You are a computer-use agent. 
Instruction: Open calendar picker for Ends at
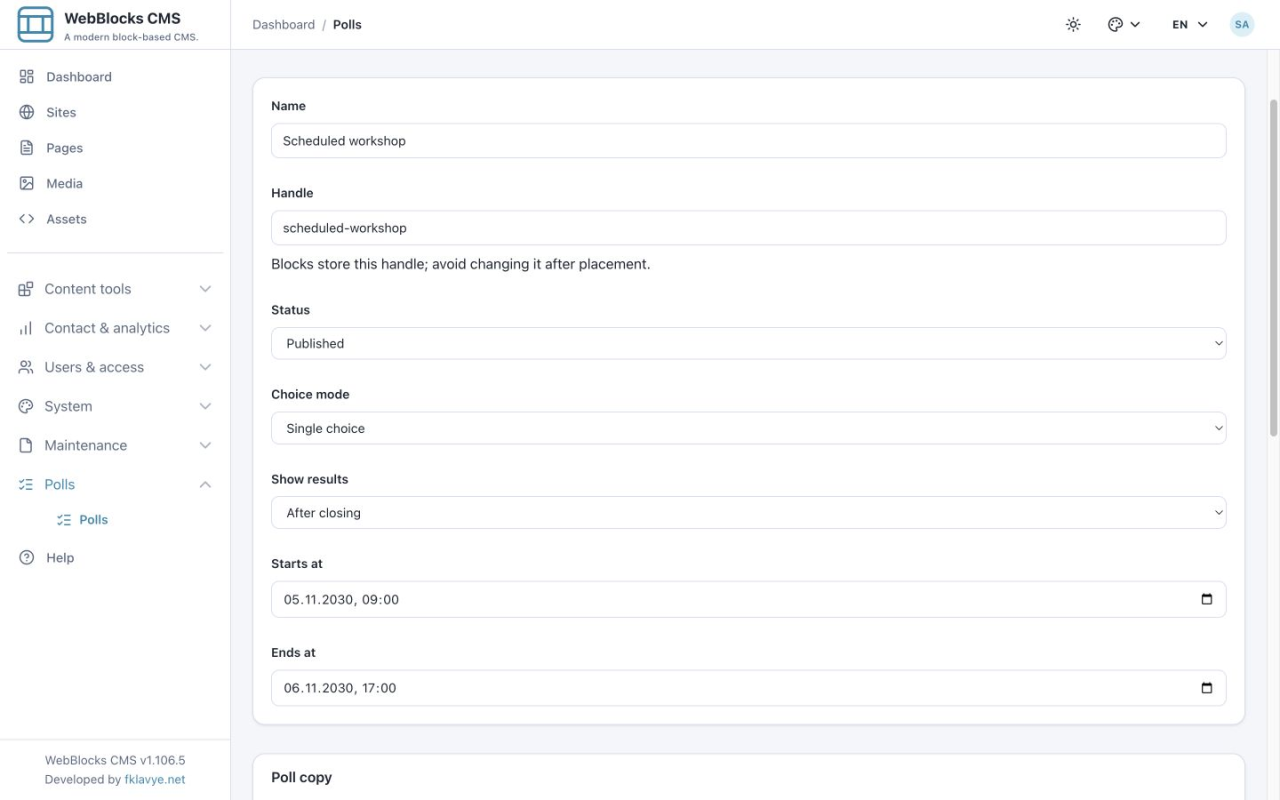tap(1206, 688)
